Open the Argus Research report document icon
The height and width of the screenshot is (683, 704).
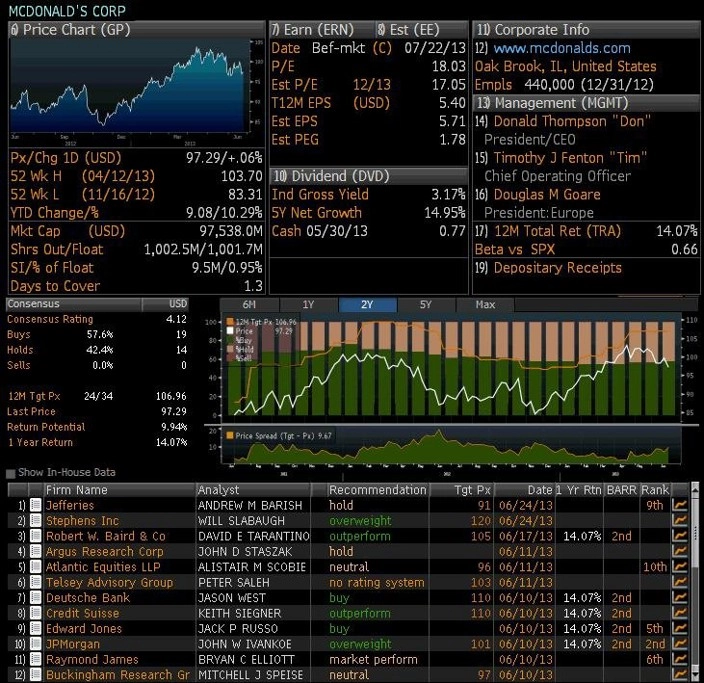click(x=35, y=551)
